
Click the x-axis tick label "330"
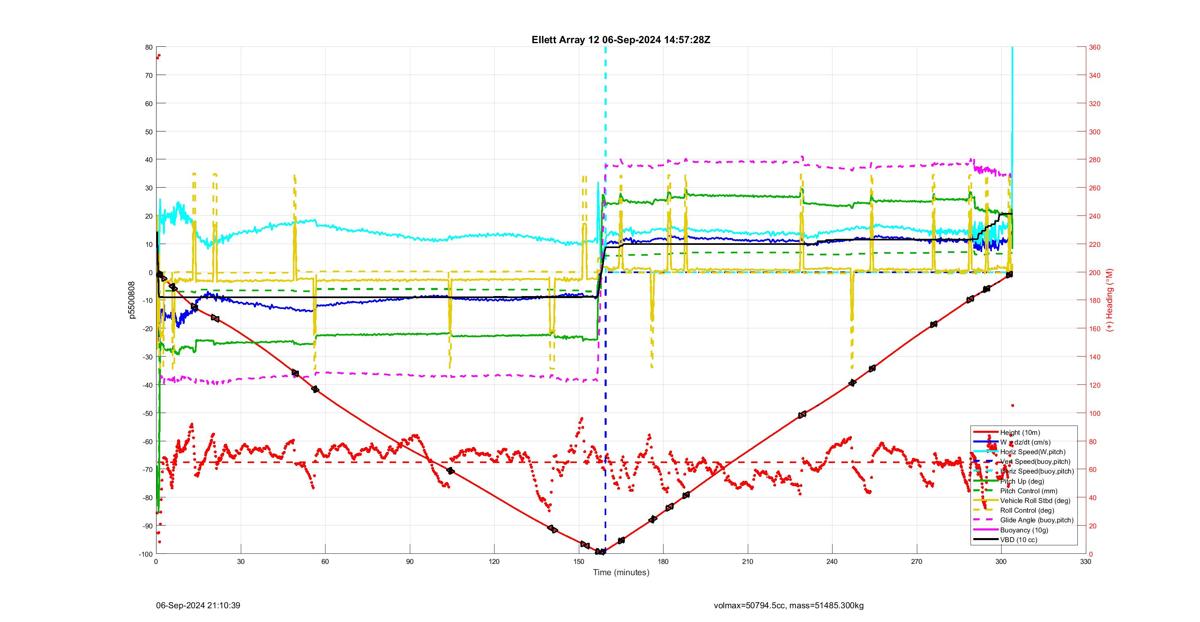pyautogui.click(x=1085, y=563)
